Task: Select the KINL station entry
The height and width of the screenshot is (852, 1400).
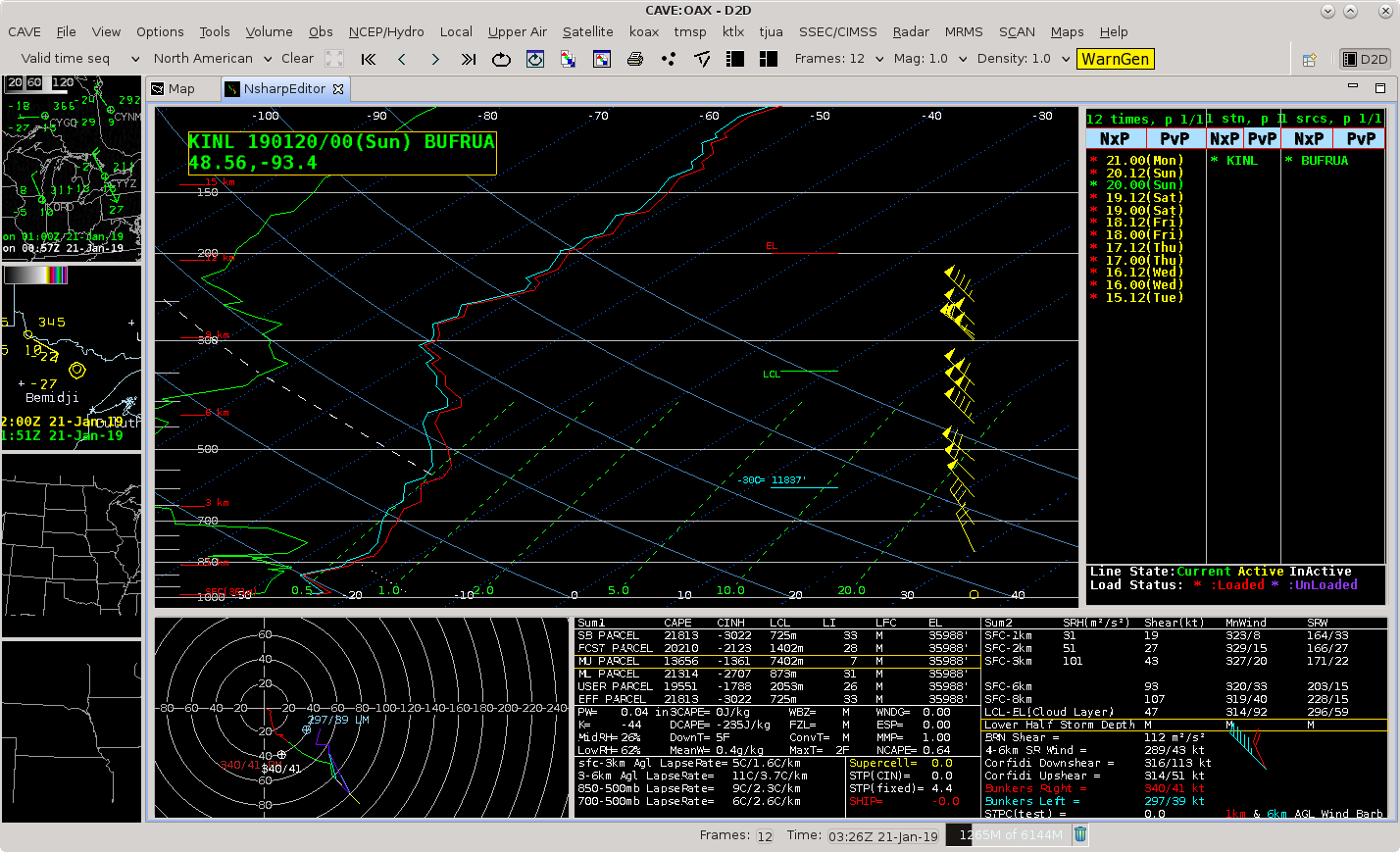Action: (1234, 161)
